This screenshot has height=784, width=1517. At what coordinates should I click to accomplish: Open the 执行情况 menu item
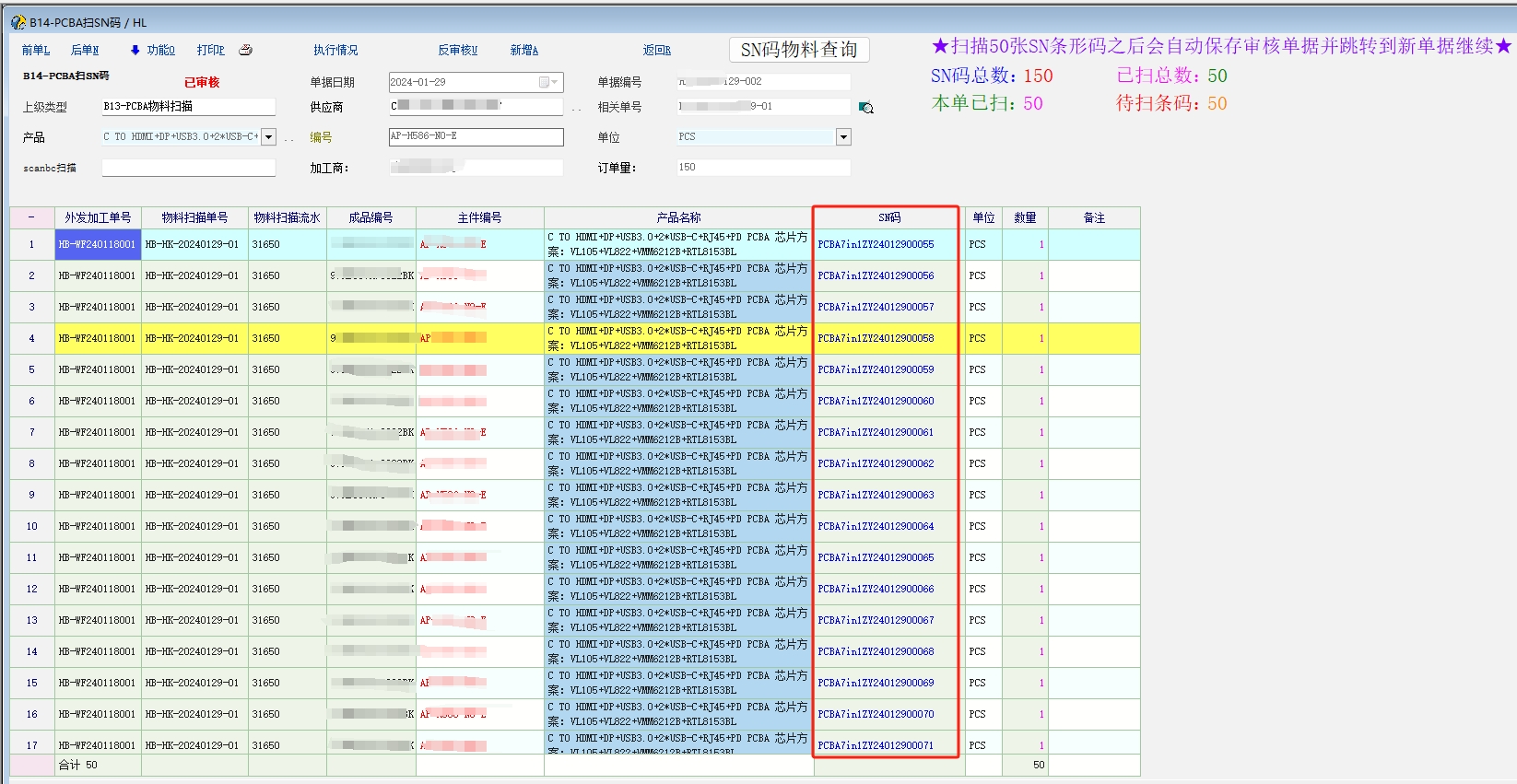tap(335, 50)
